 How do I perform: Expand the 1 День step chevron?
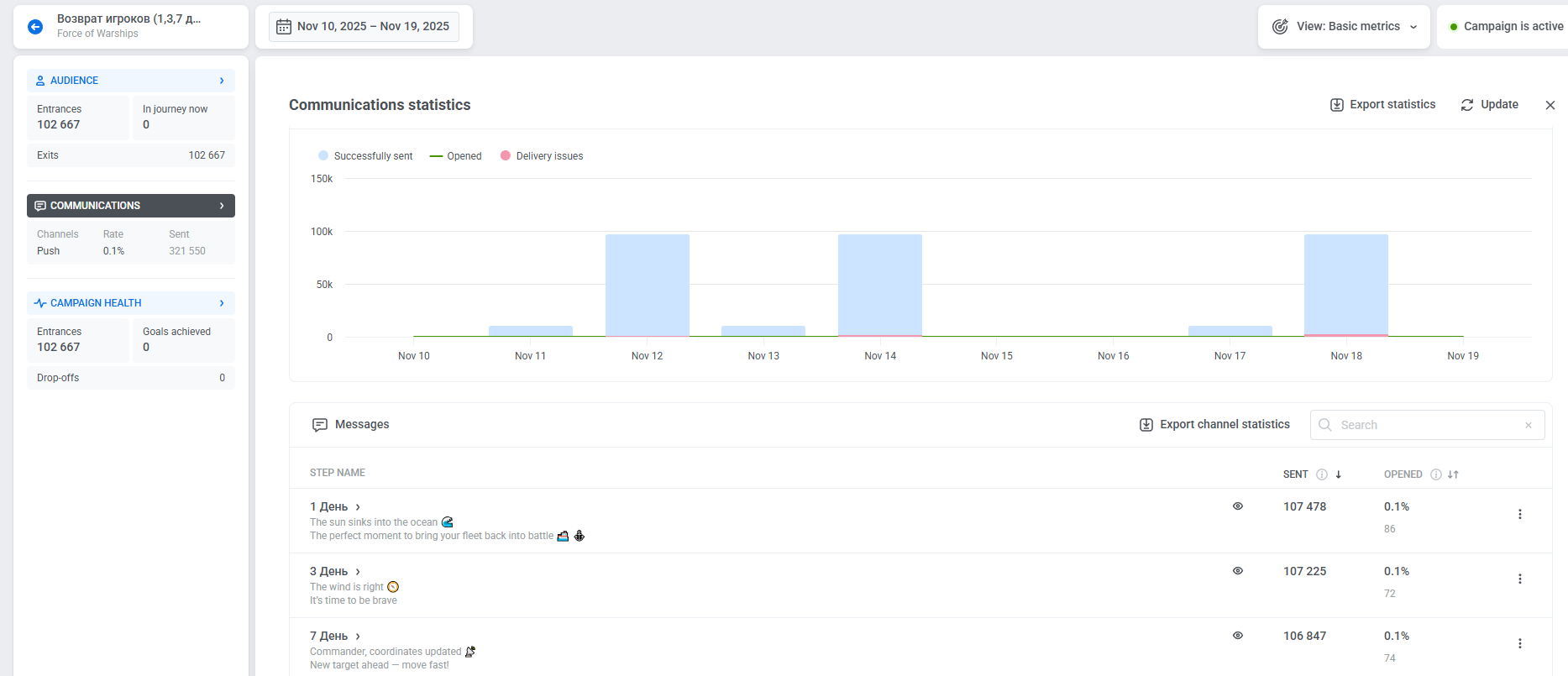click(x=358, y=507)
